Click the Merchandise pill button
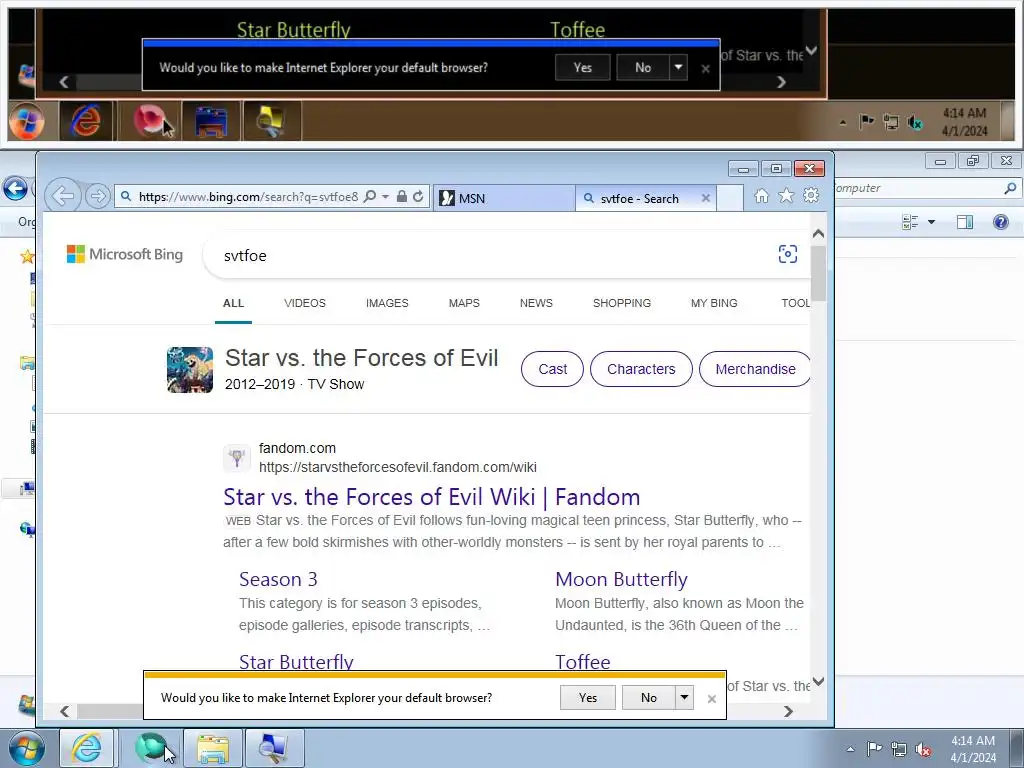Screen dimensions: 1024x768 [x=755, y=369]
